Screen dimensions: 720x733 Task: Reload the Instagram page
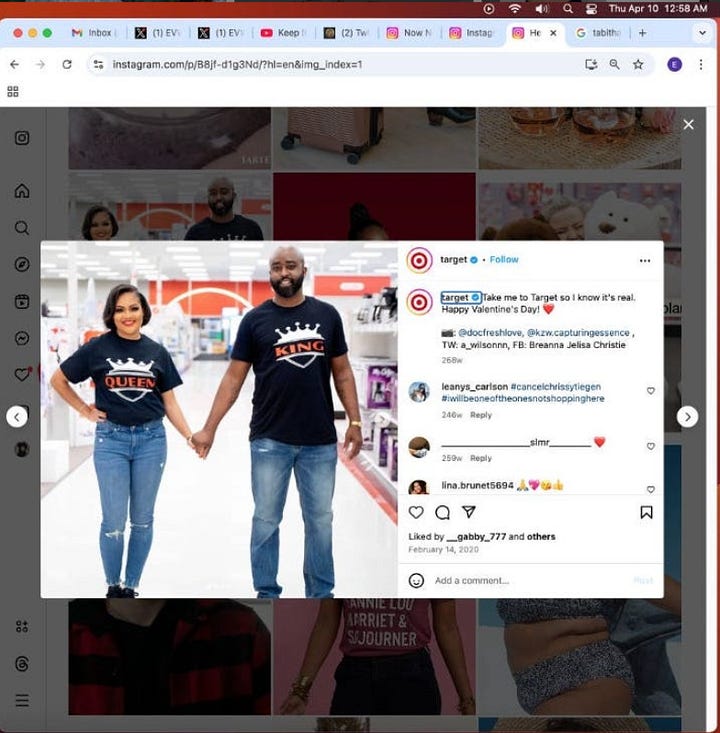point(67,65)
